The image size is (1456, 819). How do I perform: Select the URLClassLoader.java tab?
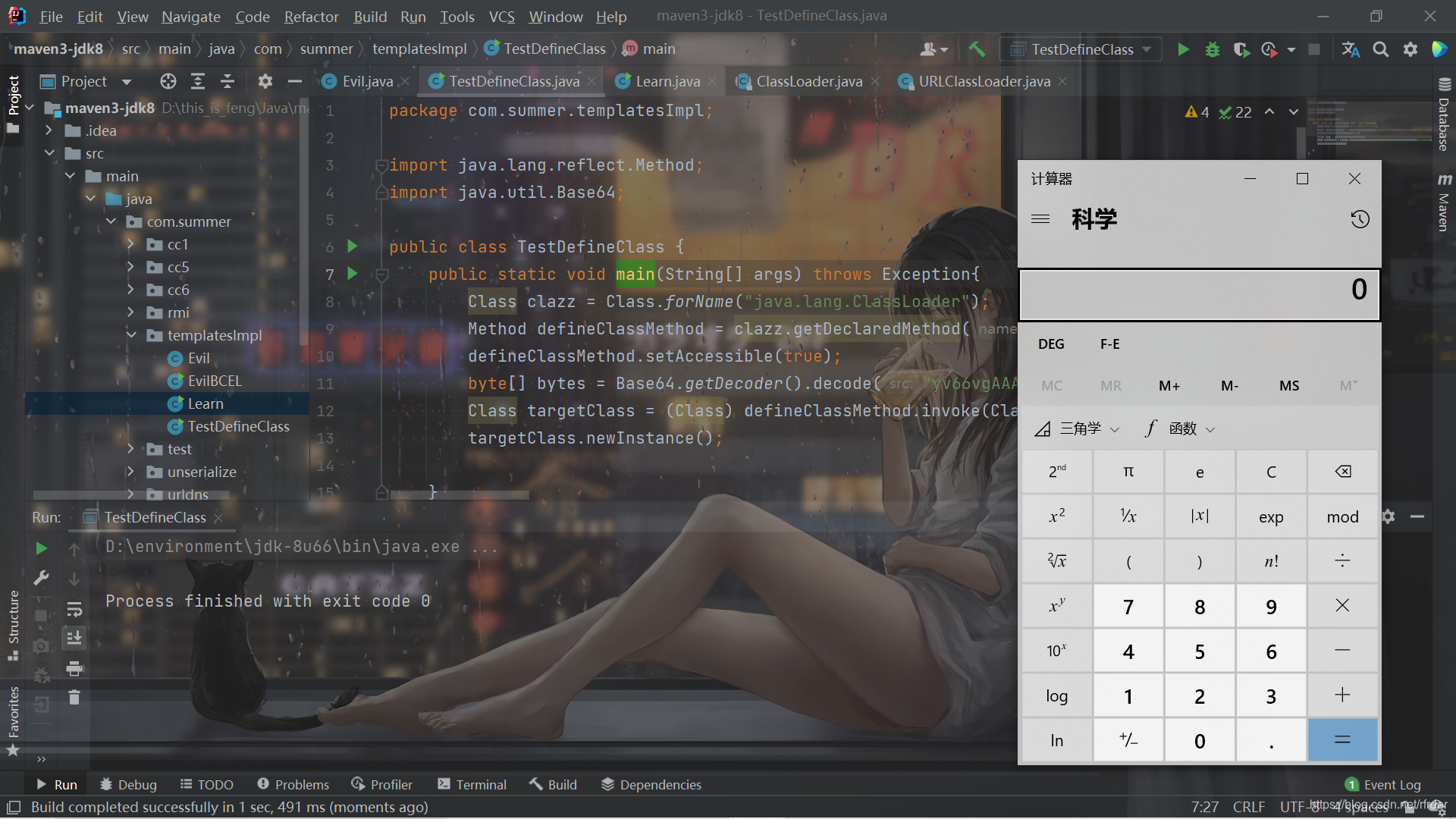tap(983, 81)
